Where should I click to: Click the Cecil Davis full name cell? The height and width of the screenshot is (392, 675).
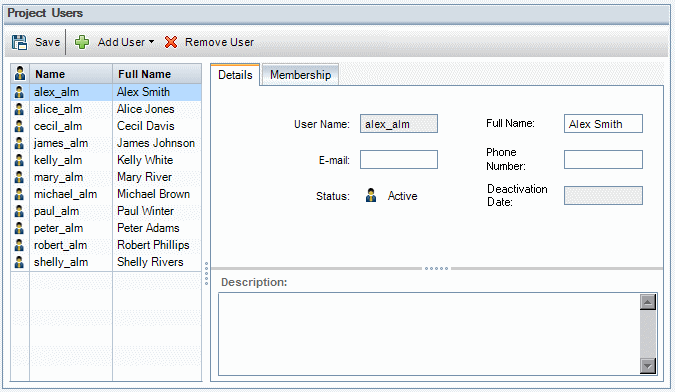pos(157,126)
